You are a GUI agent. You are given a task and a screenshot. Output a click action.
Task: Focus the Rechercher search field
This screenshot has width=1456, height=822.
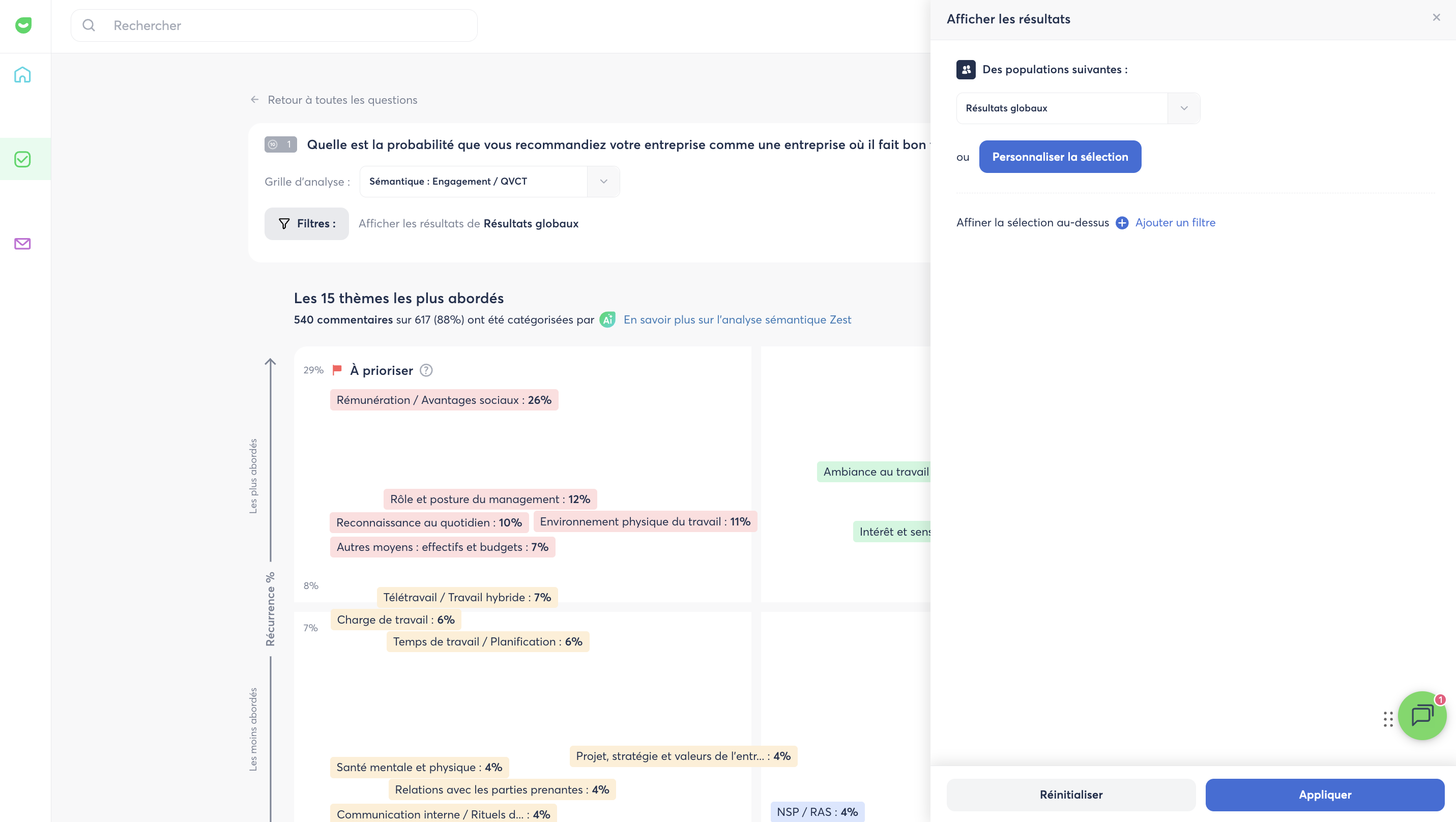click(x=274, y=25)
